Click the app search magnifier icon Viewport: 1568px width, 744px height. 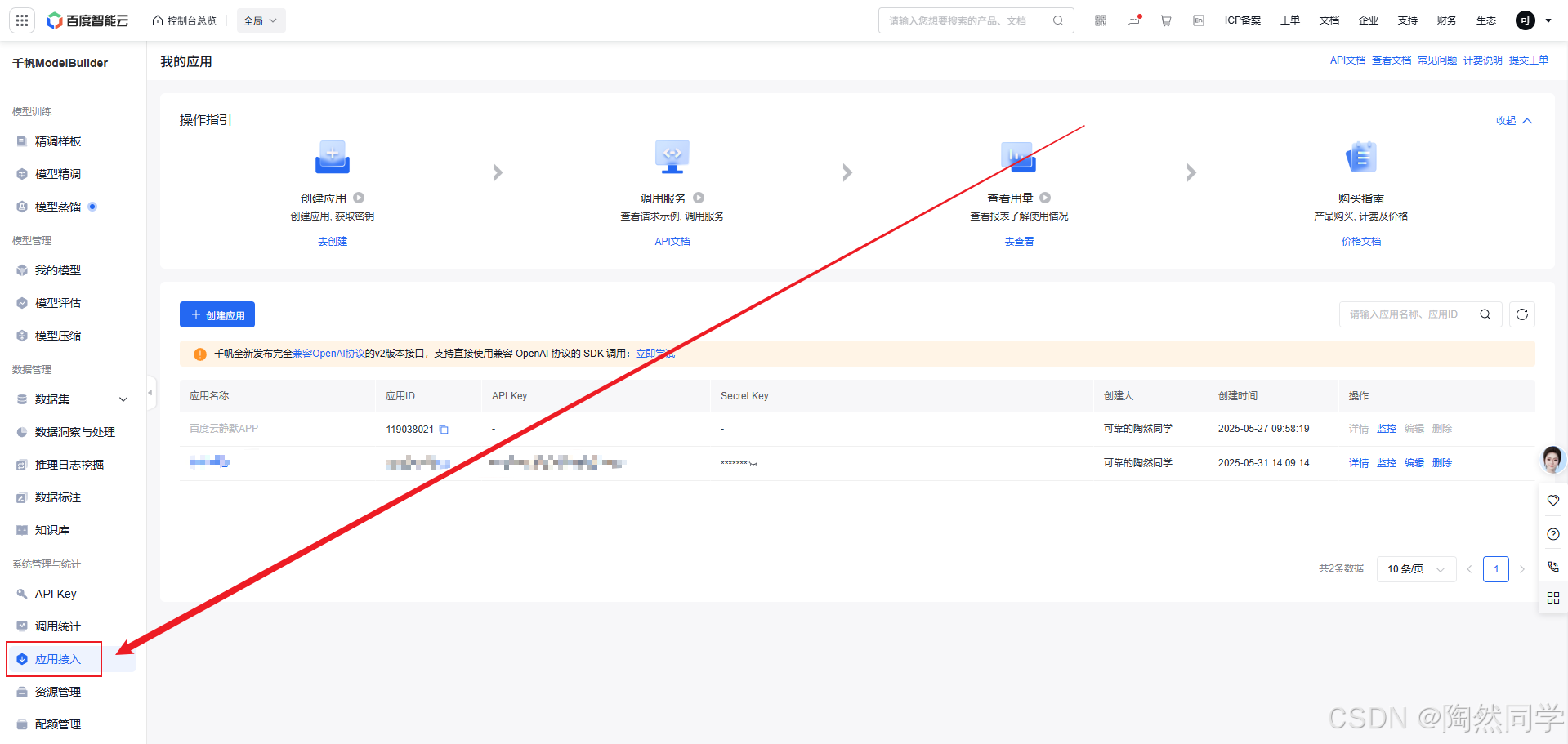pyautogui.click(x=1485, y=314)
